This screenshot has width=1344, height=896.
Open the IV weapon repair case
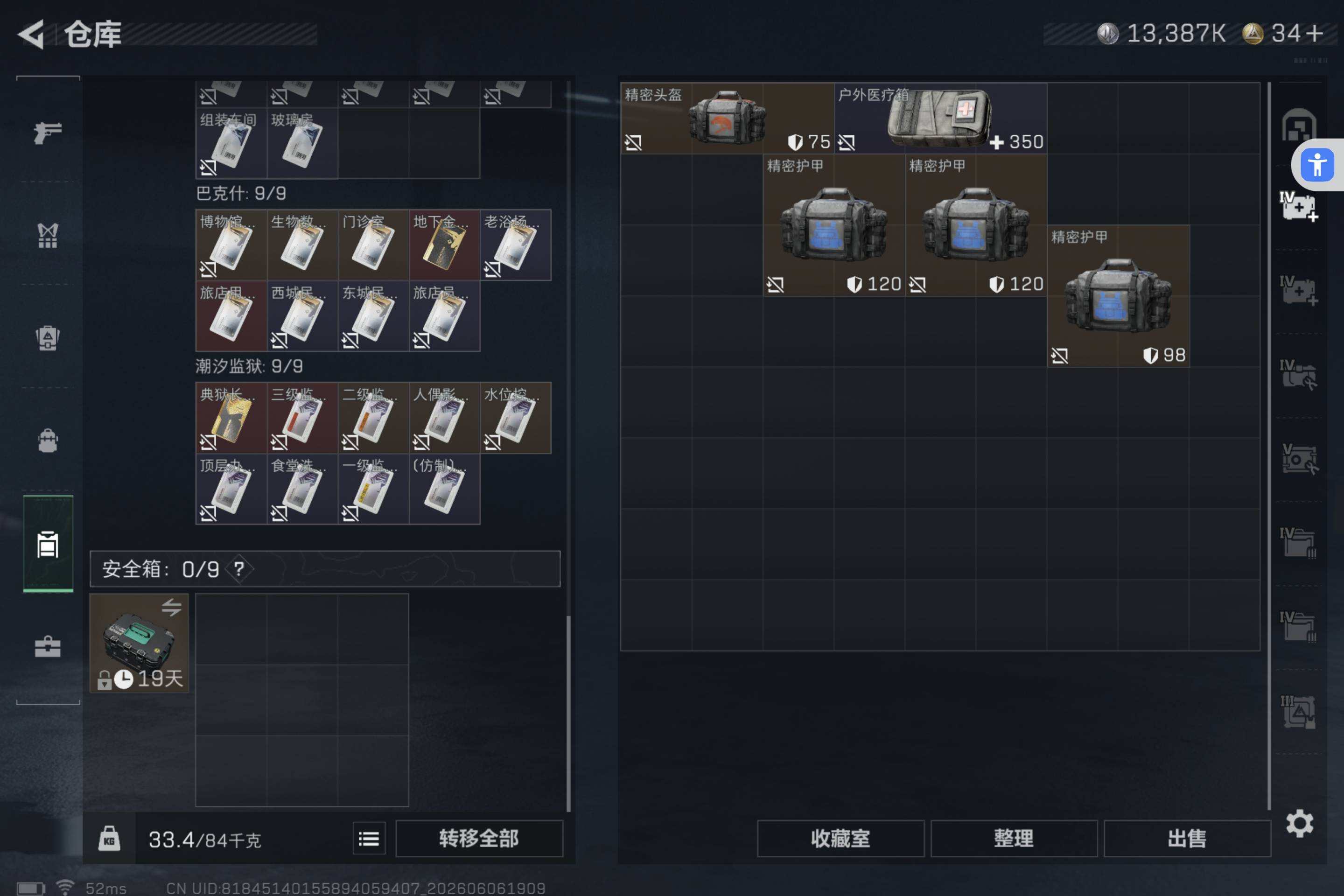pos(1299,375)
